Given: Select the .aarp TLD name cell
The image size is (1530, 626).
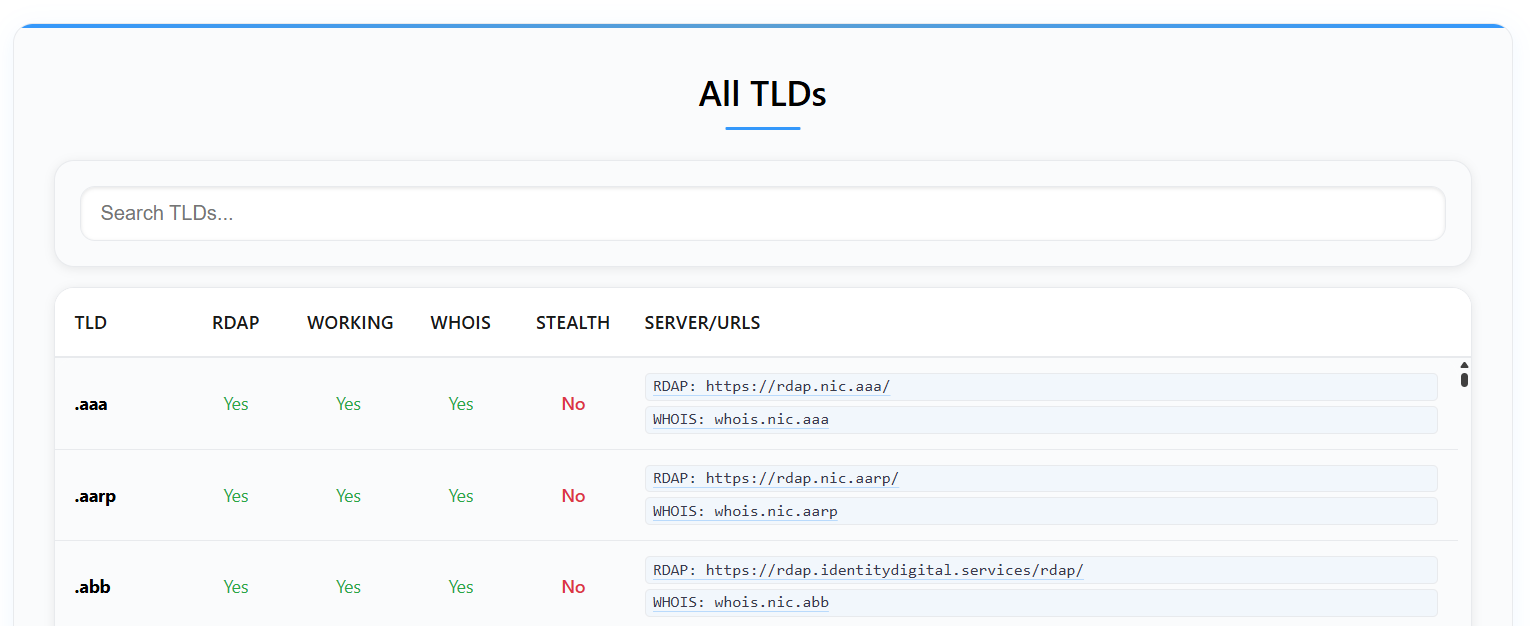Looking at the screenshot, I should pyautogui.click(x=95, y=496).
